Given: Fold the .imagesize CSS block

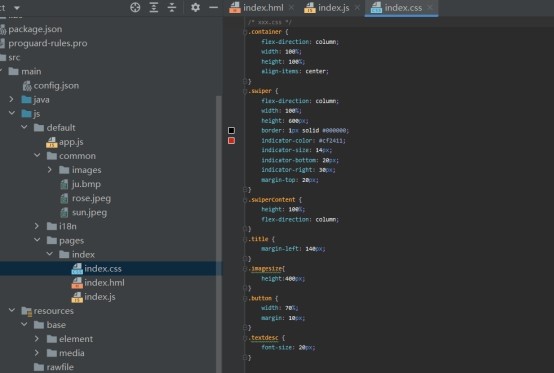Looking at the screenshot, I should [245, 269].
